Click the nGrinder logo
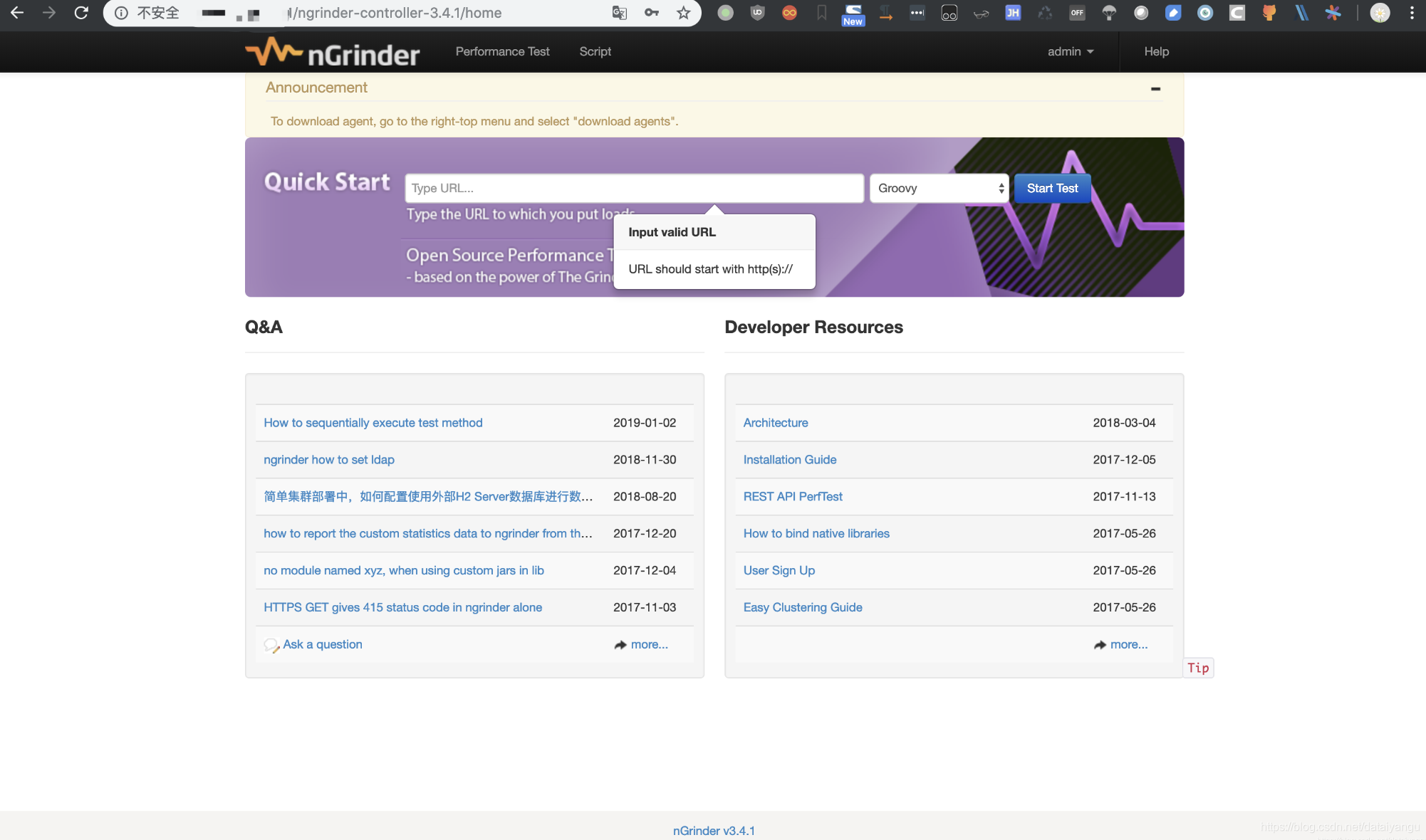The height and width of the screenshot is (840, 1426). click(x=332, y=53)
